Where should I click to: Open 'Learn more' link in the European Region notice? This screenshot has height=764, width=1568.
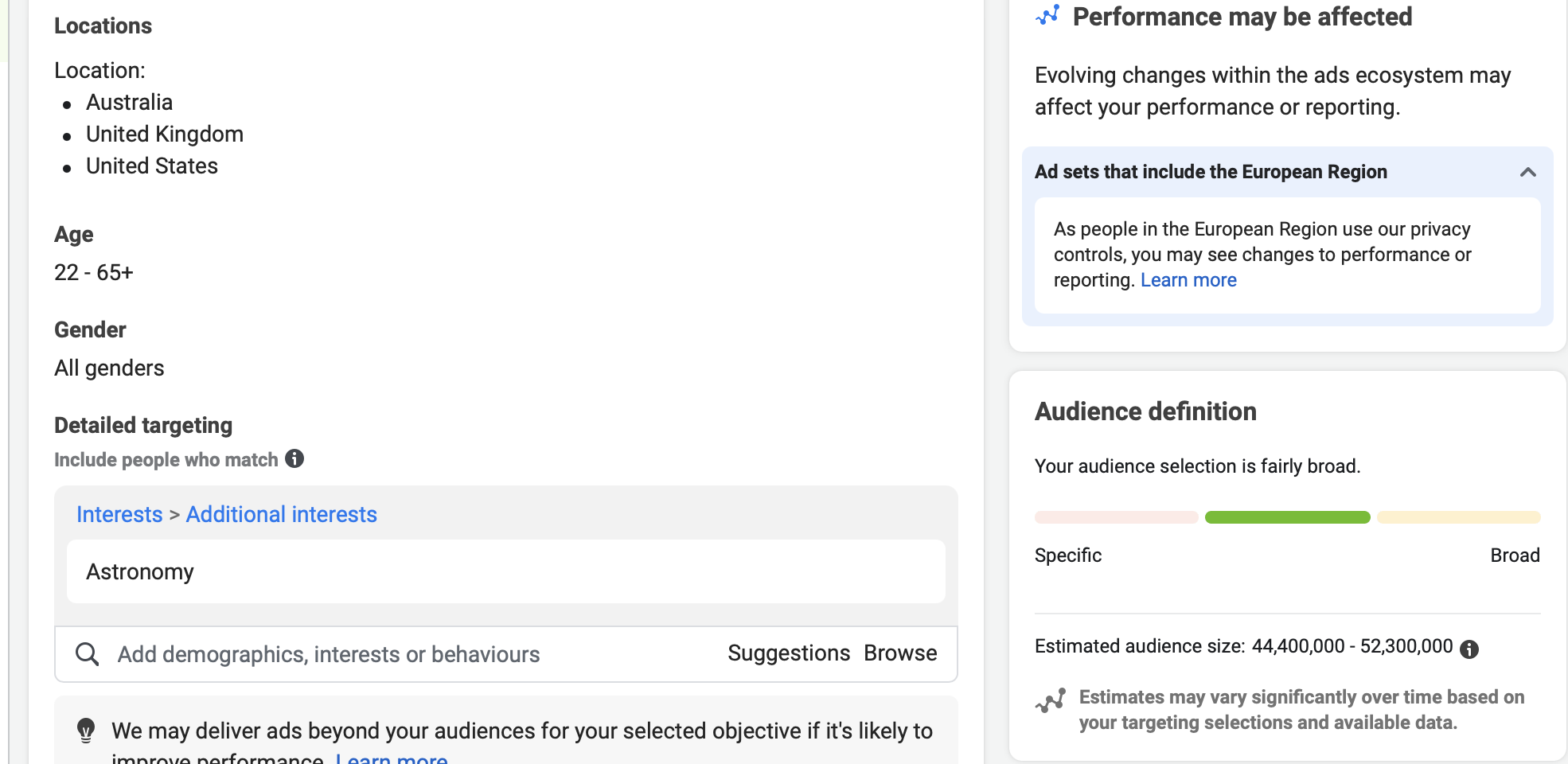pyautogui.click(x=1188, y=280)
